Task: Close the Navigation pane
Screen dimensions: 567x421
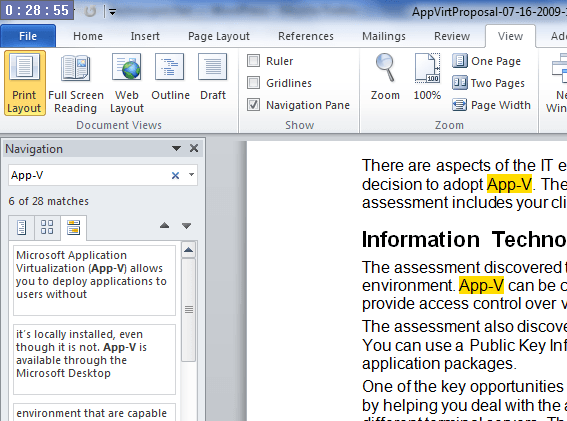Action: coord(194,148)
